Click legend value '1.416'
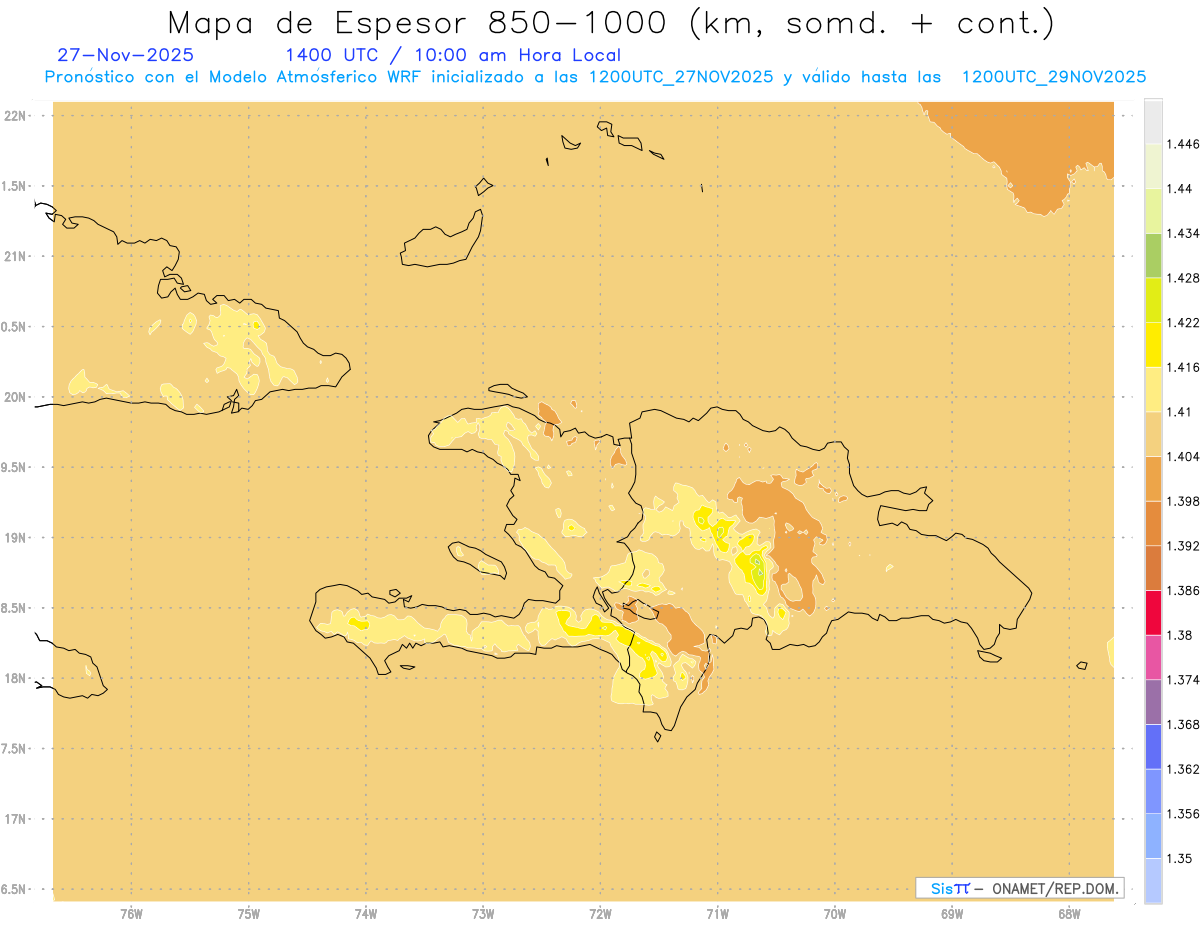The height and width of the screenshot is (927, 1200). click(x=1183, y=367)
